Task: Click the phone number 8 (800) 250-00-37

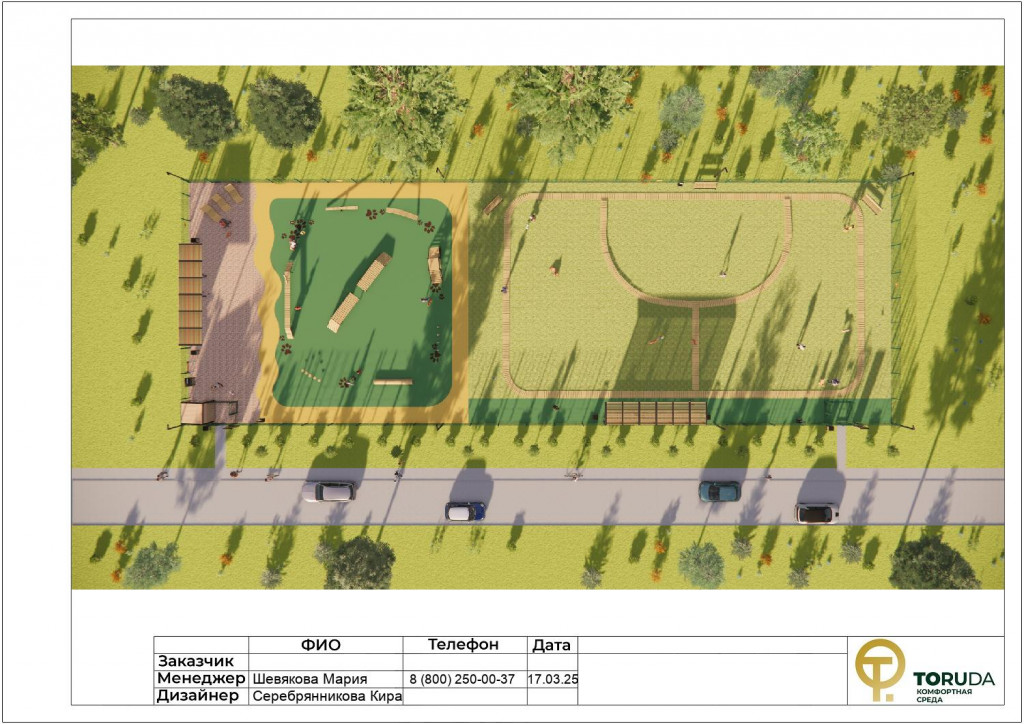Action: pyautogui.click(x=462, y=679)
